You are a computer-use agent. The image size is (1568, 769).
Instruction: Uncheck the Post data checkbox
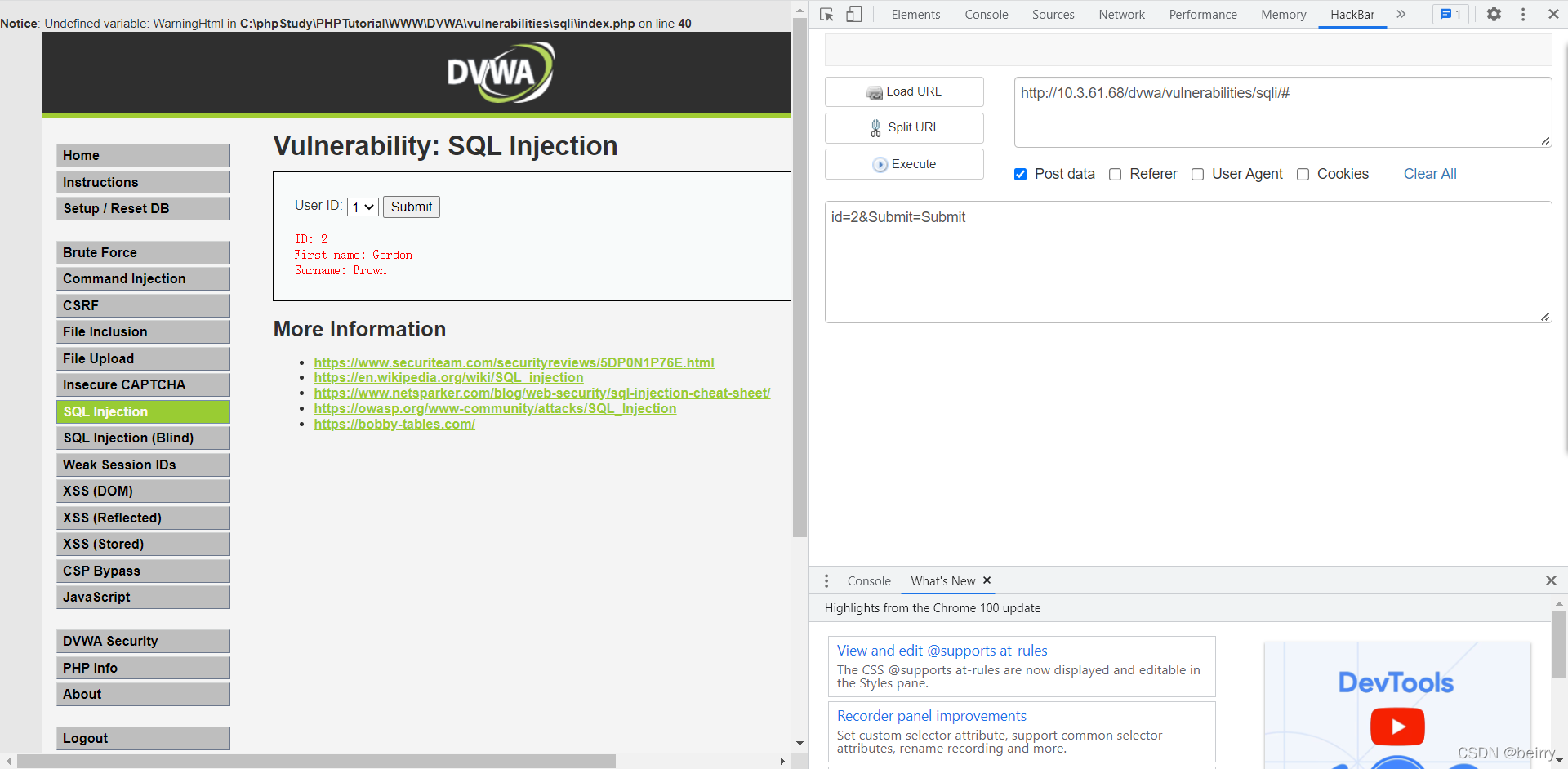[x=1020, y=174]
